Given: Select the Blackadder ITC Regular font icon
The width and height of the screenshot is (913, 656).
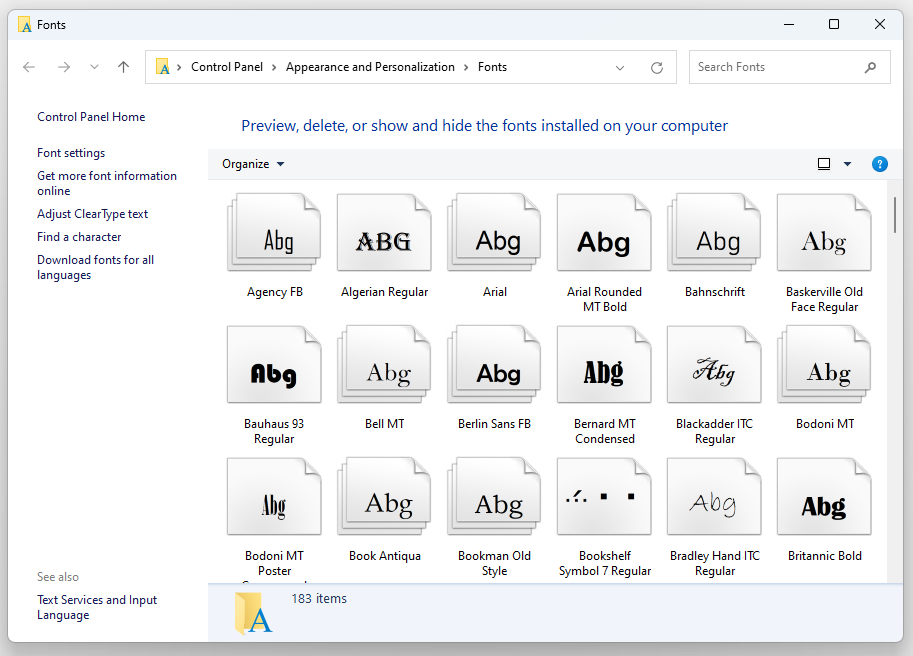Looking at the screenshot, I should pos(714,364).
